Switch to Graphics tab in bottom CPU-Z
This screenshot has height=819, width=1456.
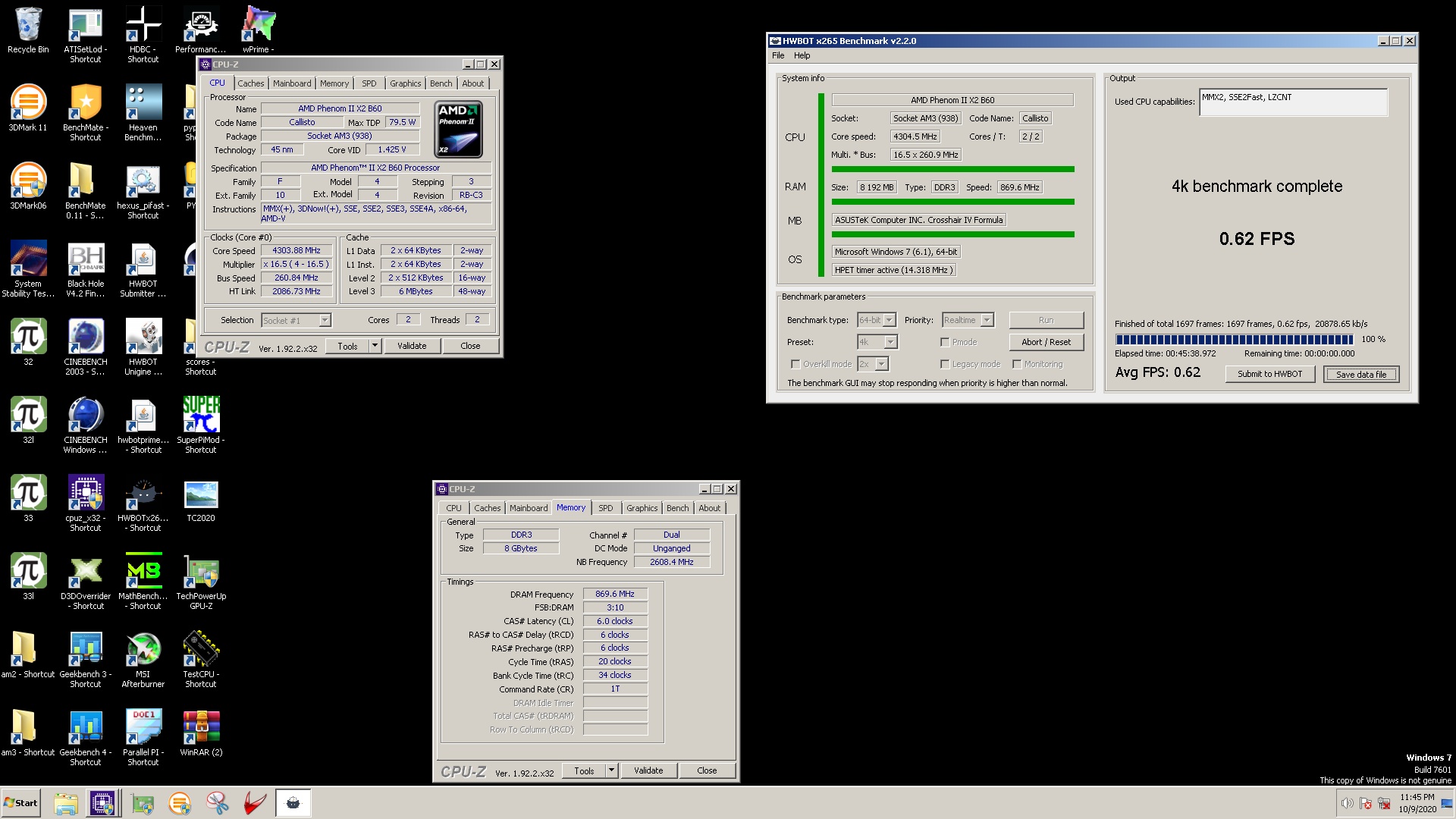pos(642,508)
